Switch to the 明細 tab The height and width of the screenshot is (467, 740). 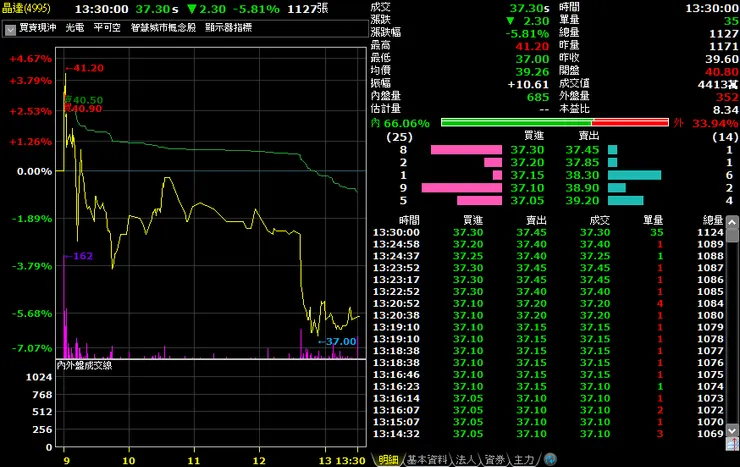click(x=388, y=459)
